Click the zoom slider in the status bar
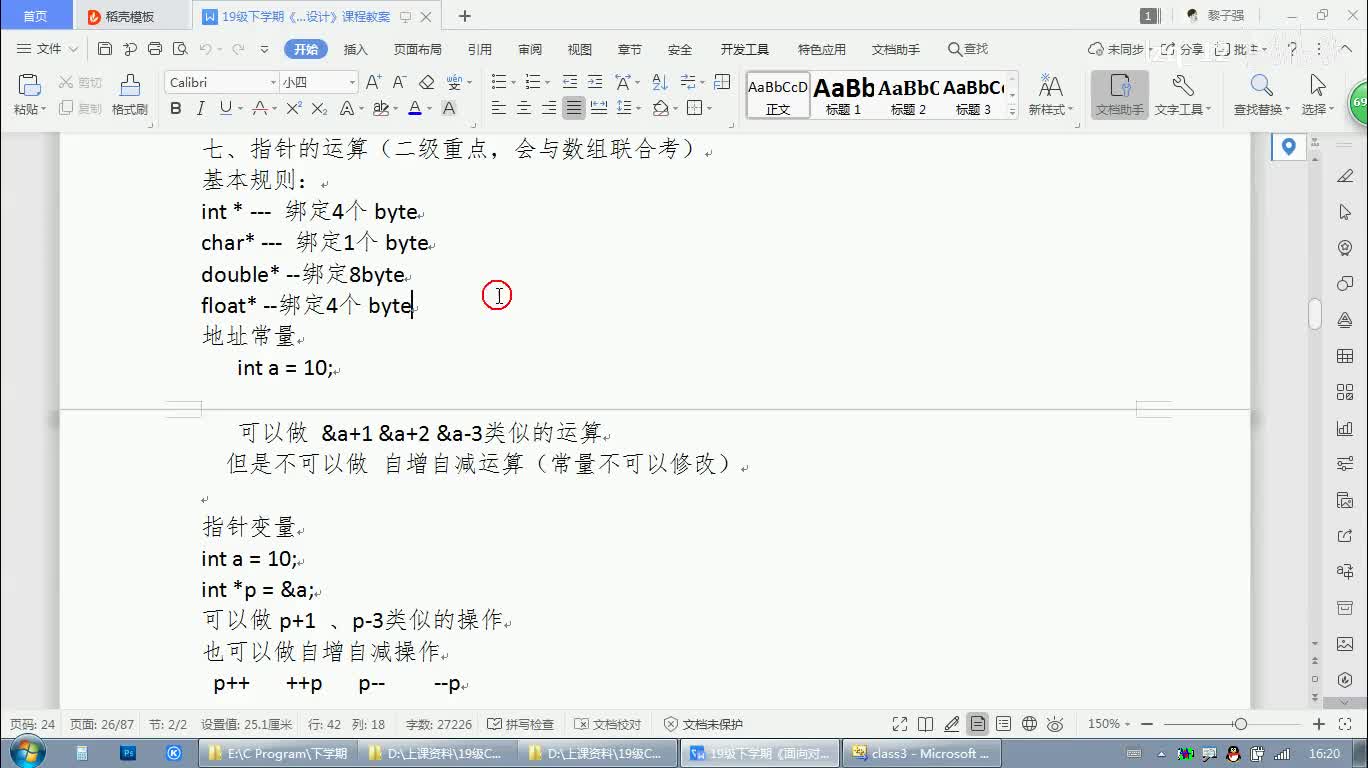This screenshot has width=1368, height=768. tap(1240, 724)
